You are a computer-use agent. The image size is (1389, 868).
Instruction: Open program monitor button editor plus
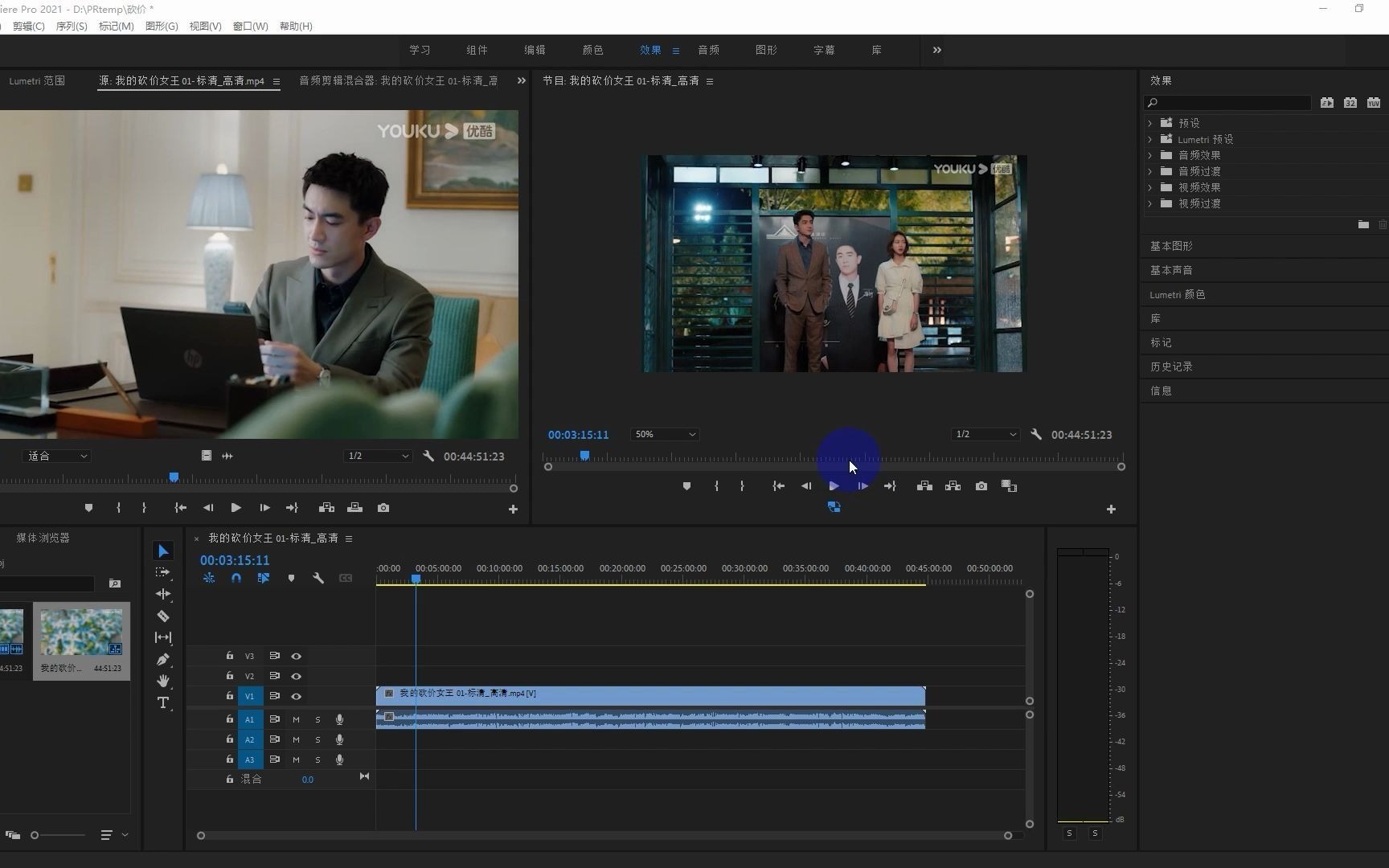pyautogui.click(x=1111, y=509)
